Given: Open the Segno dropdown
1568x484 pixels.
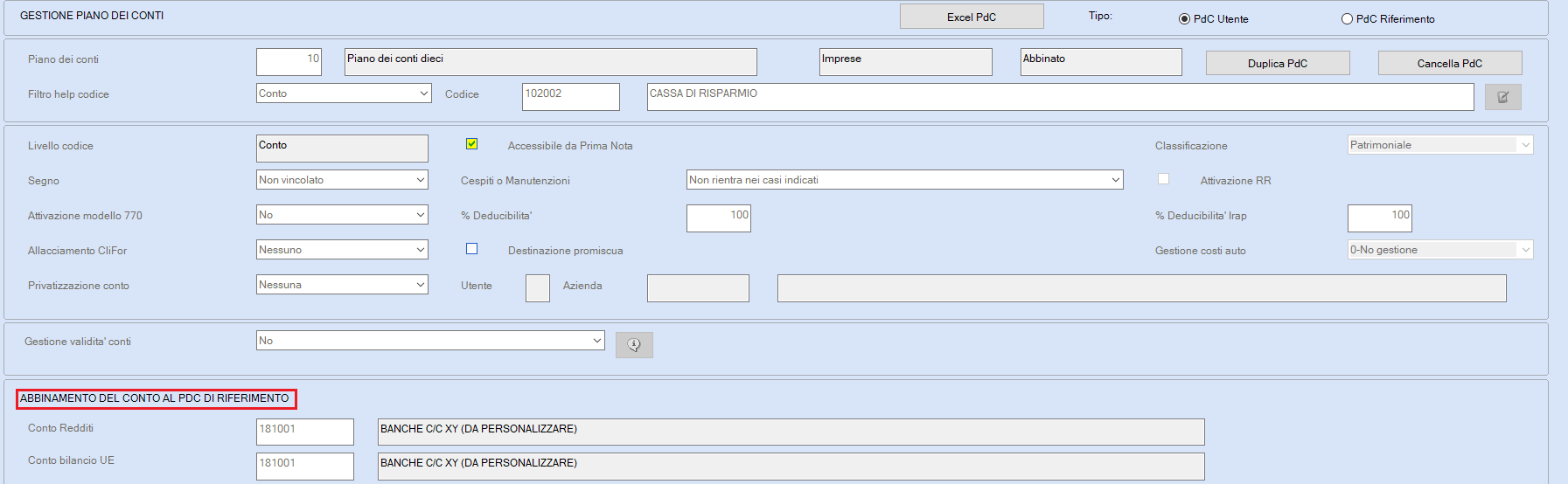Looking at the screenshot, I should 342,180.
